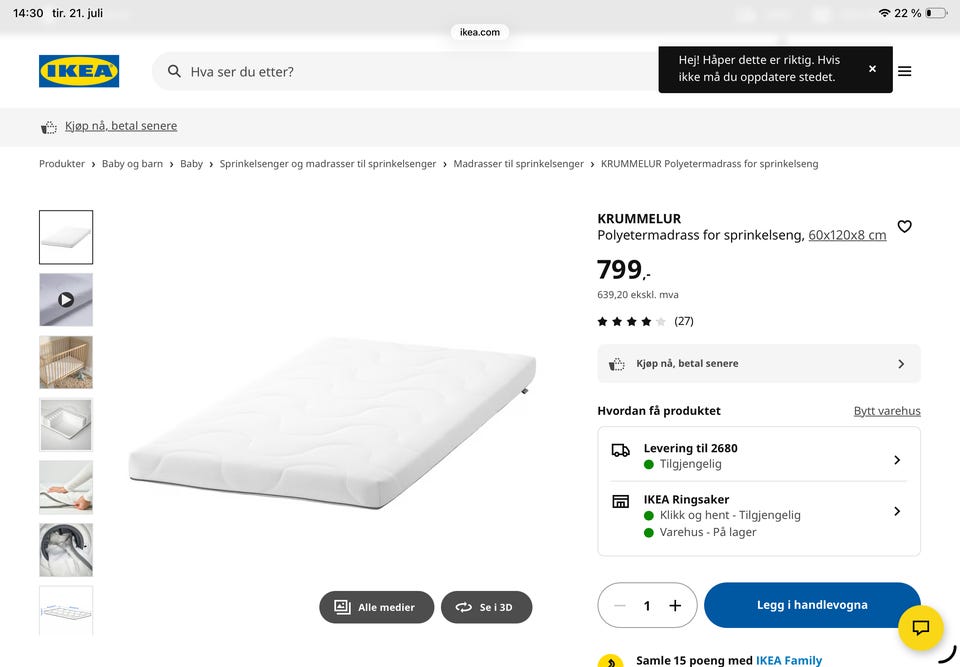Add KRUMMELUR to favorites with heart icon
Viewport: 960px width, 667px height.
[x=904, y=227]
